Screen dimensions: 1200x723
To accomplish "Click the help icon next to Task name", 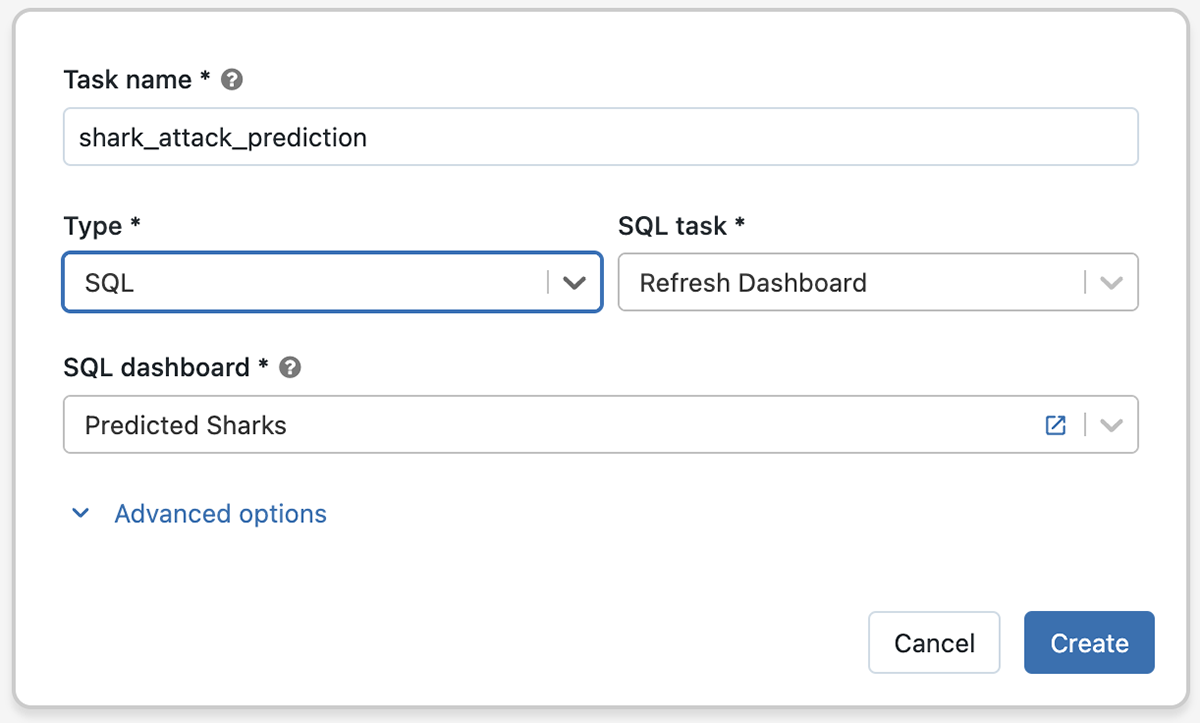I will (x=232, y=80).
